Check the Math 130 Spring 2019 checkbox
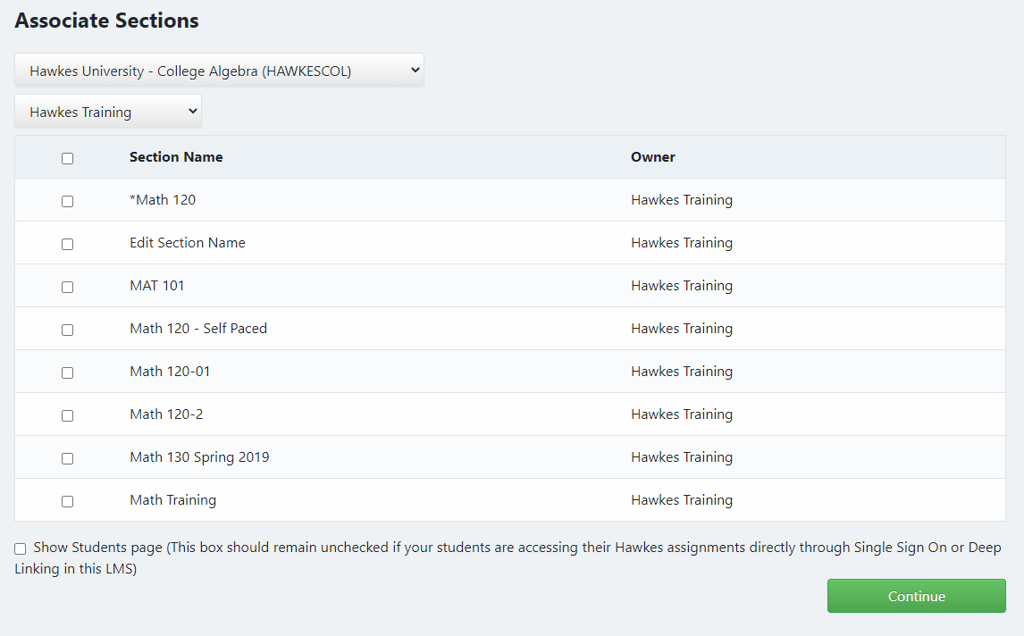This screenshot has width=1024, height=636. (x=67, y=459)
